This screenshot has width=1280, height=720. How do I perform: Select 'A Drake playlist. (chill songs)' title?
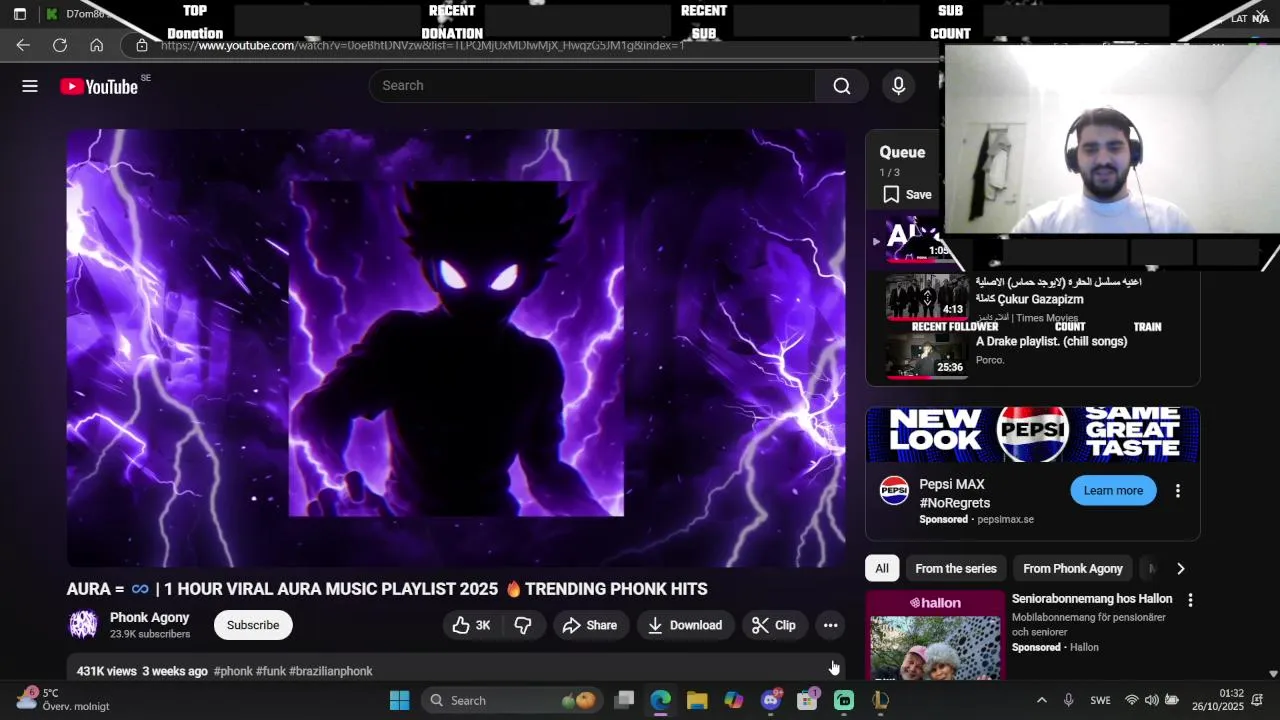pyautogui.click(x=1051, y=341)
